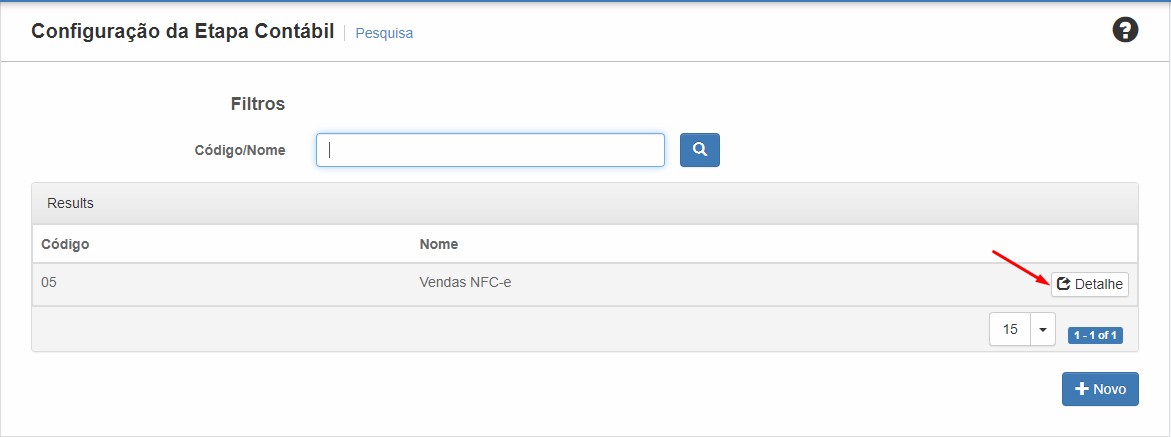Click the Filtros section heading
Viewport: 1171px width, 437px height.
pos(258,104)
